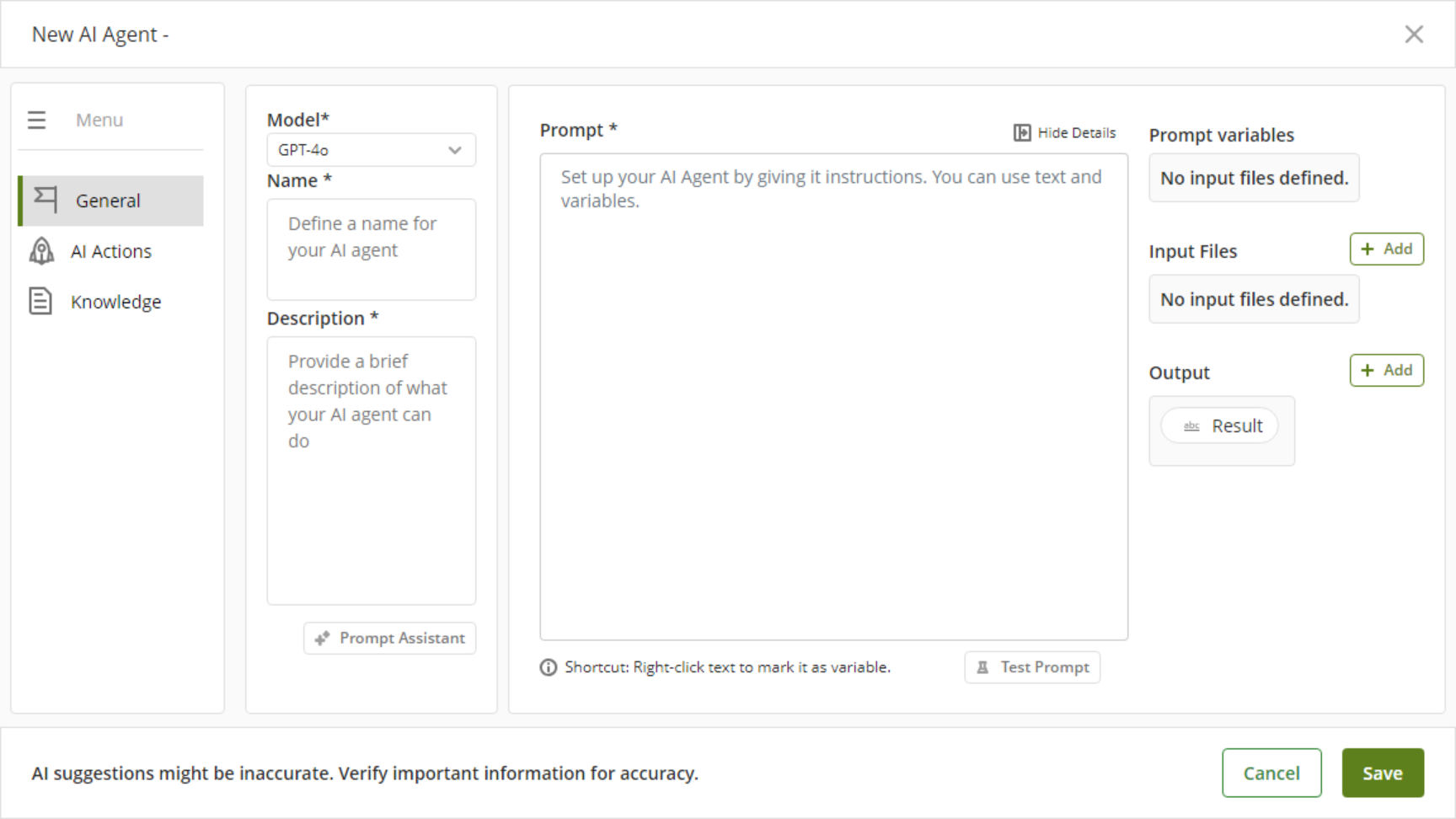
Task: Expand Model list using chevron arrow
Action: pos(455,150)
